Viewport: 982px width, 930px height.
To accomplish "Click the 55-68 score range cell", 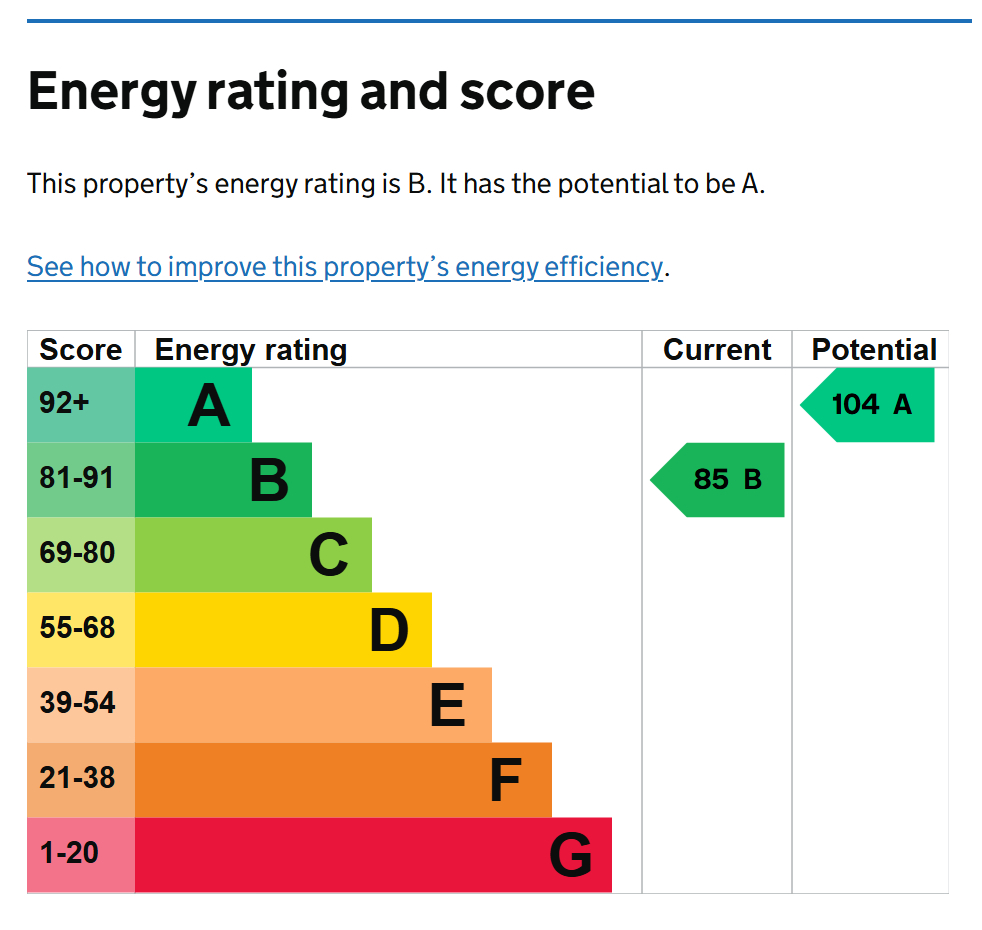I will coord(81,630).
